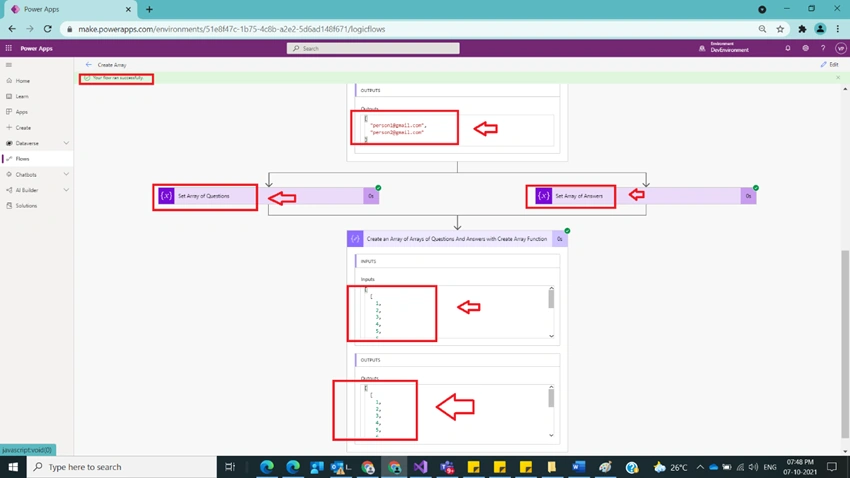Open Task View on the taskbar

pyautogui.click(x=230, y=467)
